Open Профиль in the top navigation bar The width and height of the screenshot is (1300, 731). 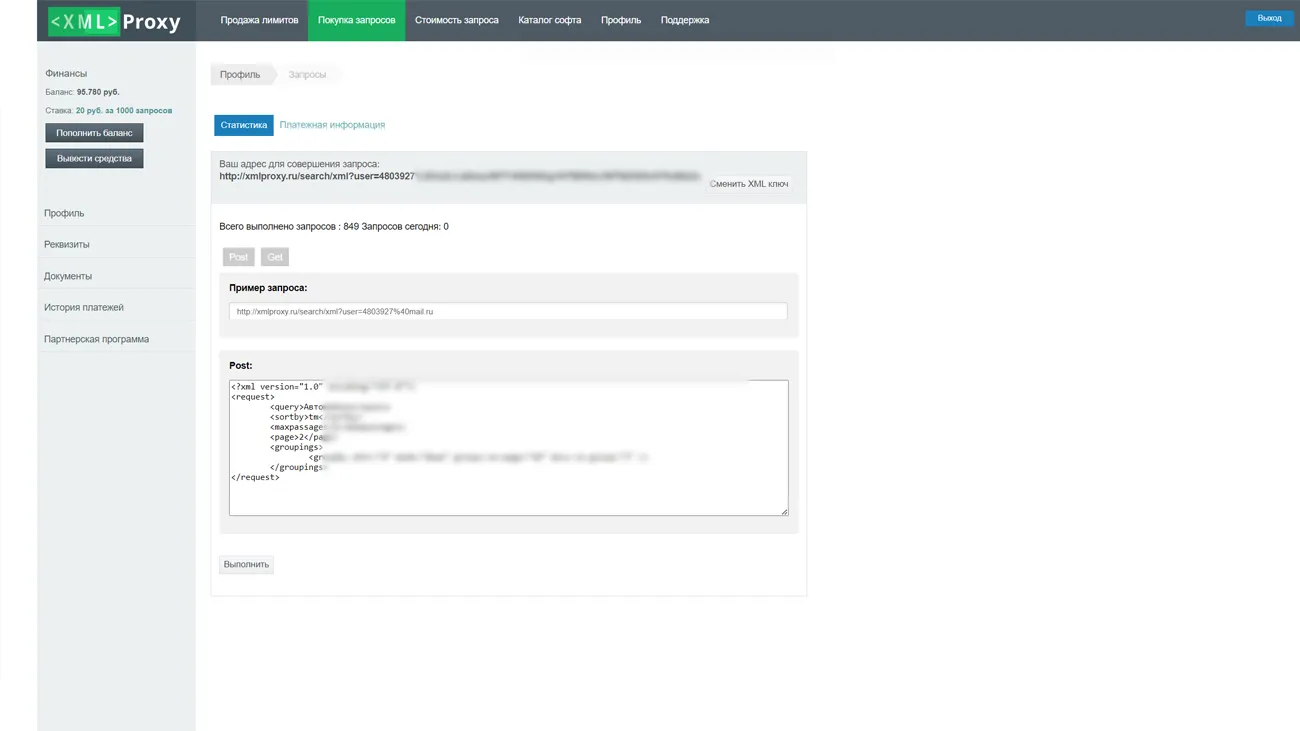click(x=621, y=20)
